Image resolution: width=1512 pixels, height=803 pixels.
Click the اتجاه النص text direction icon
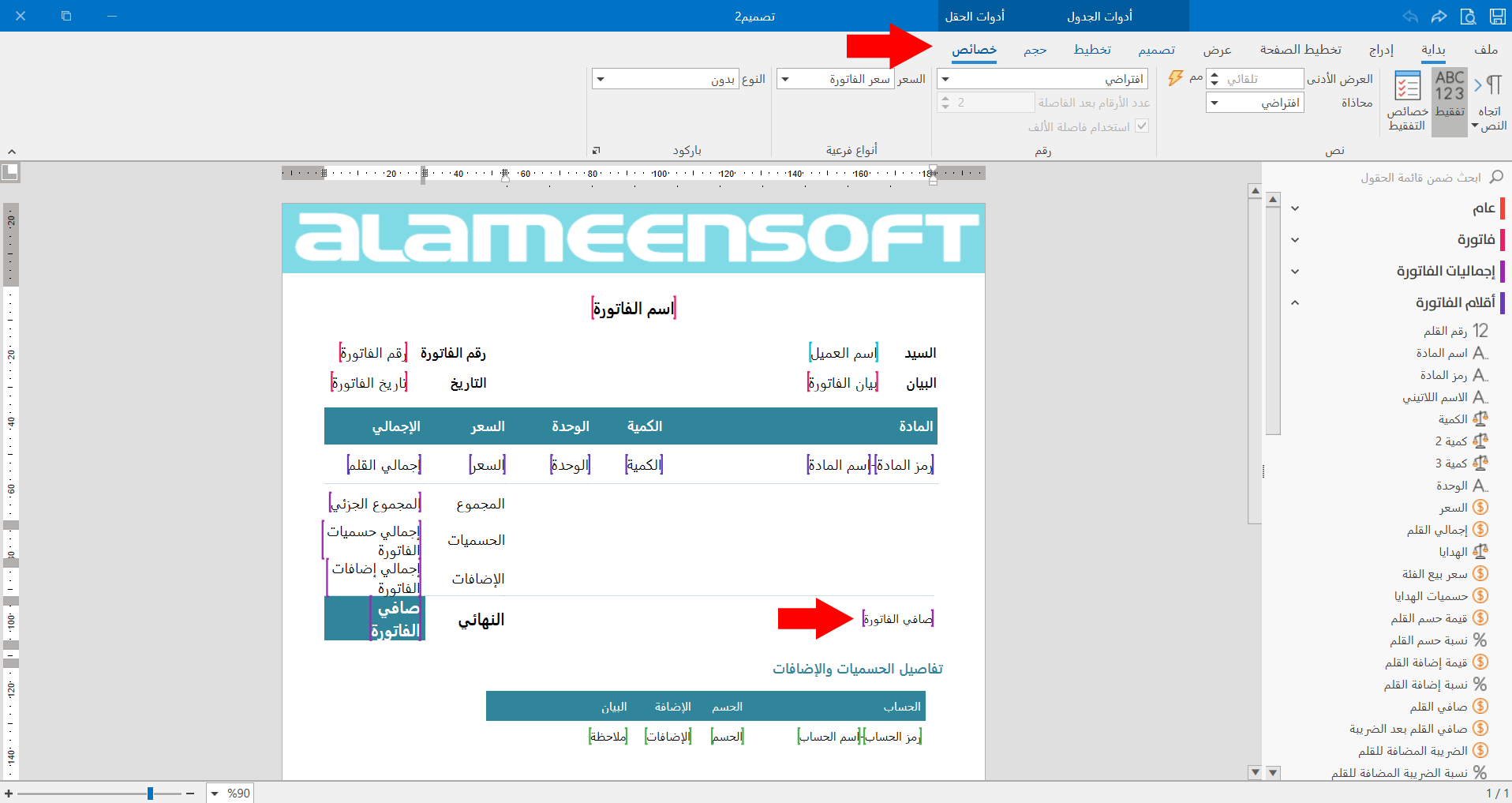click(1490, 101)
